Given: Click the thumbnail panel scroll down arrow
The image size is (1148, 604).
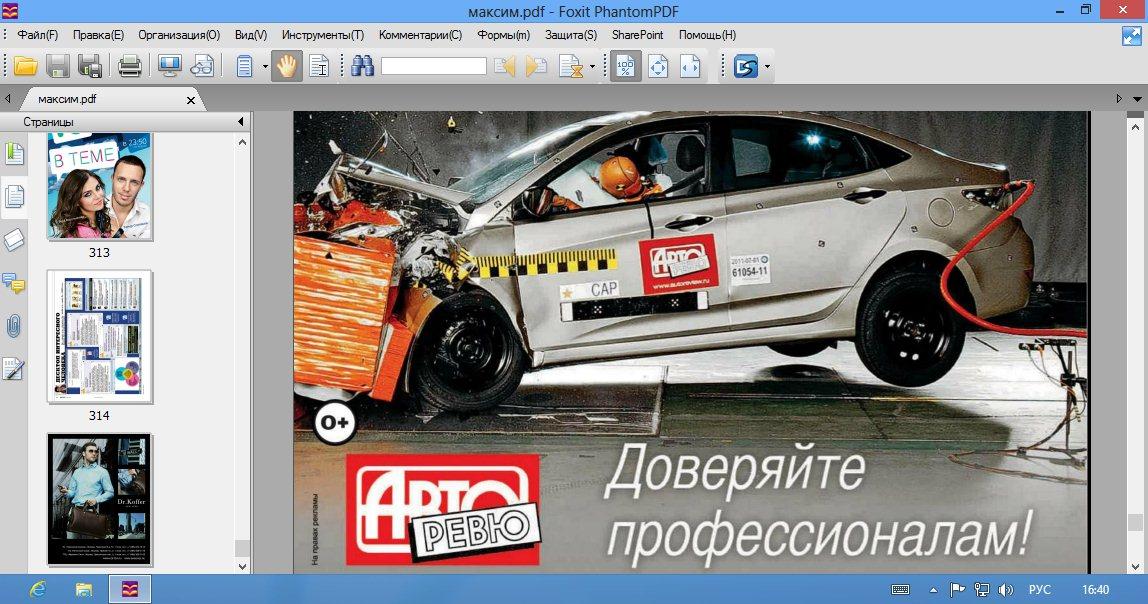Looking at the screenshot, I should point(242,566).
